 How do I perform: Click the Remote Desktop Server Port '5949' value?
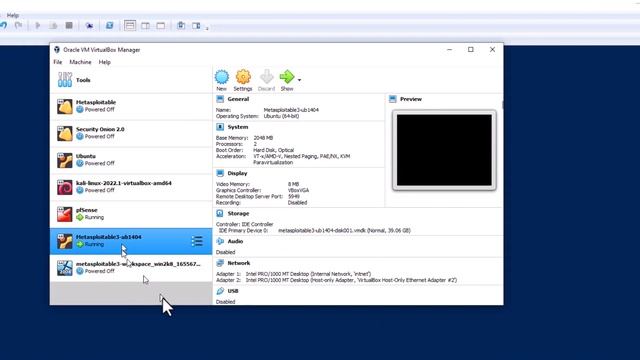(x=293, y=196)
